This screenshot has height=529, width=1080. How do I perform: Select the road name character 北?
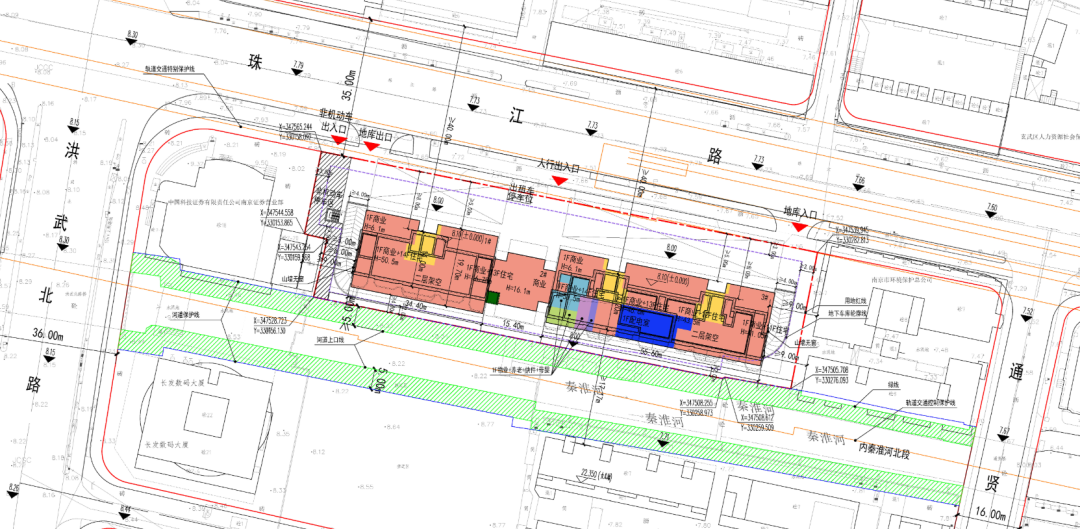47,295
